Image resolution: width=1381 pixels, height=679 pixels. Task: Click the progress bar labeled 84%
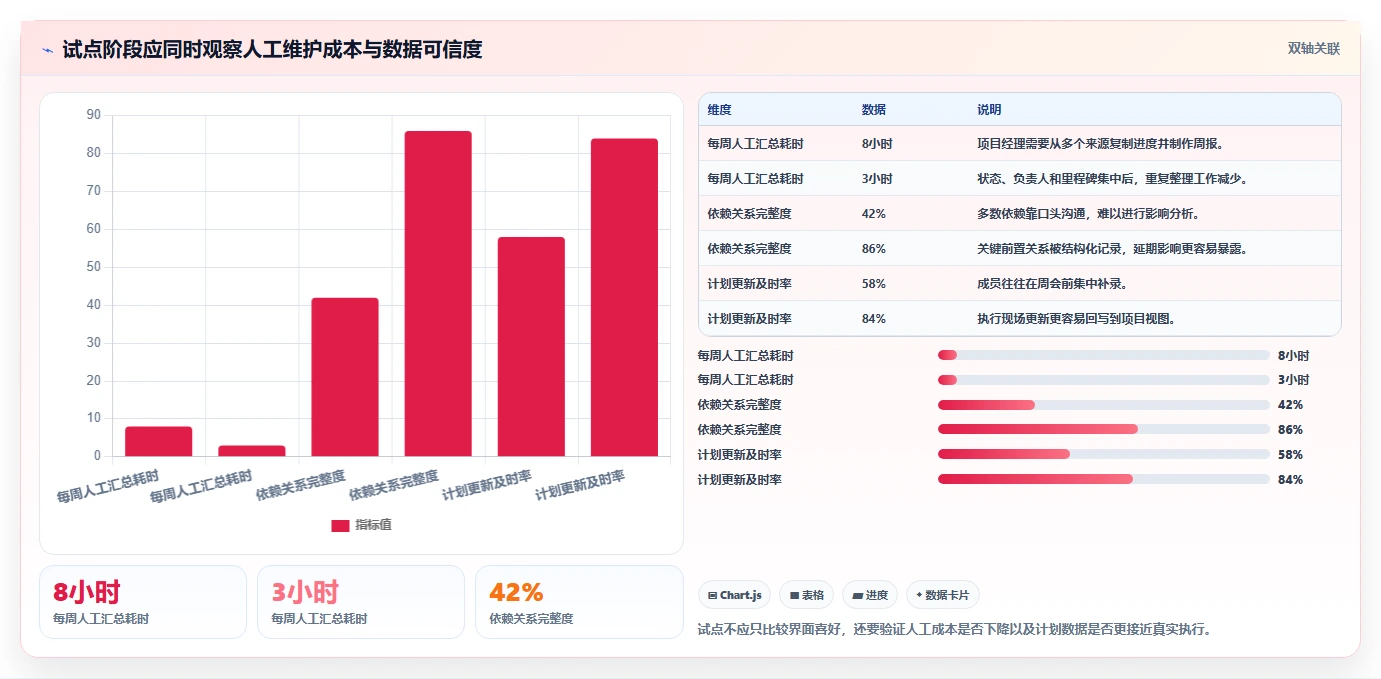pos(1103,480)
